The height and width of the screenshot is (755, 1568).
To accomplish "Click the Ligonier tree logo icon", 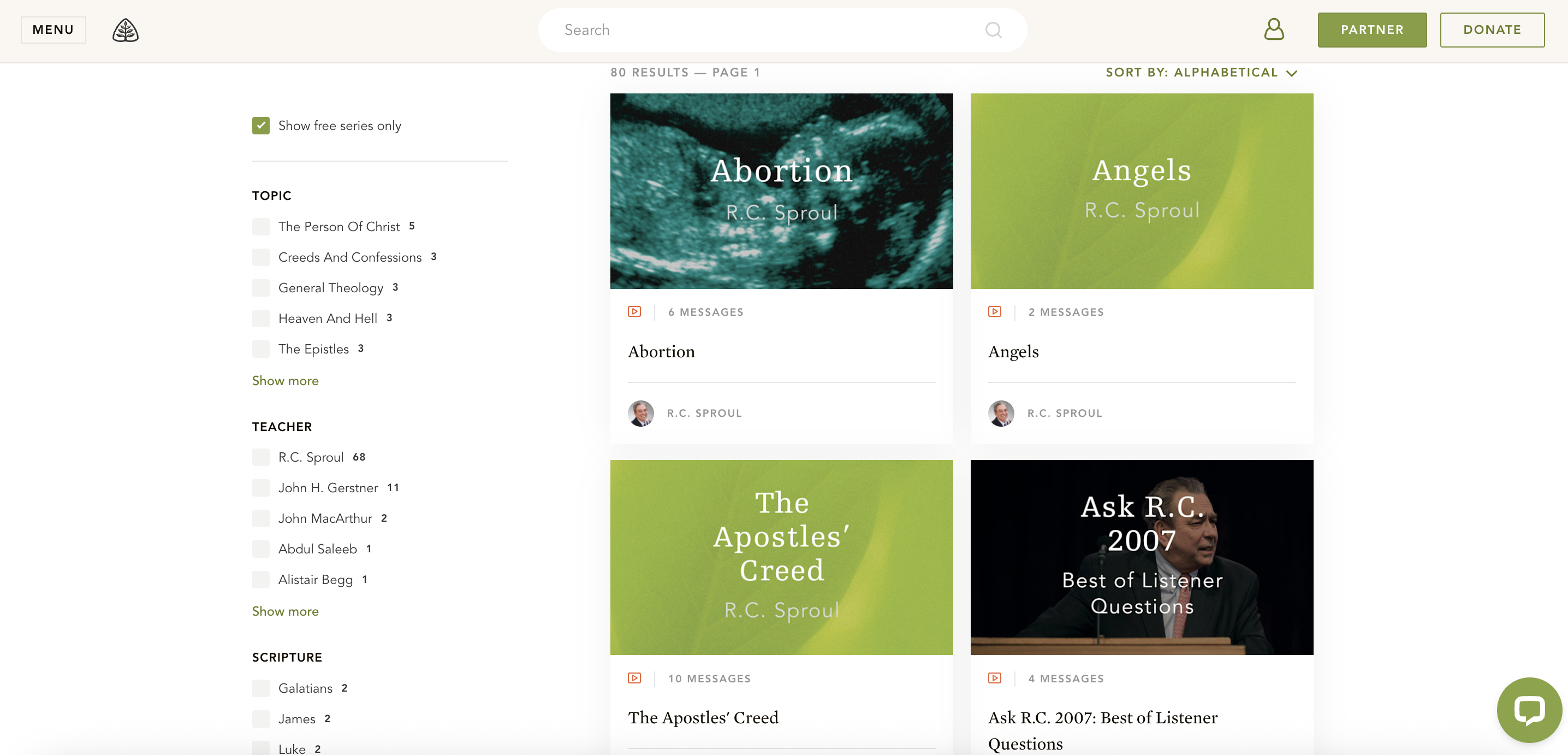I will coord(126,30).
